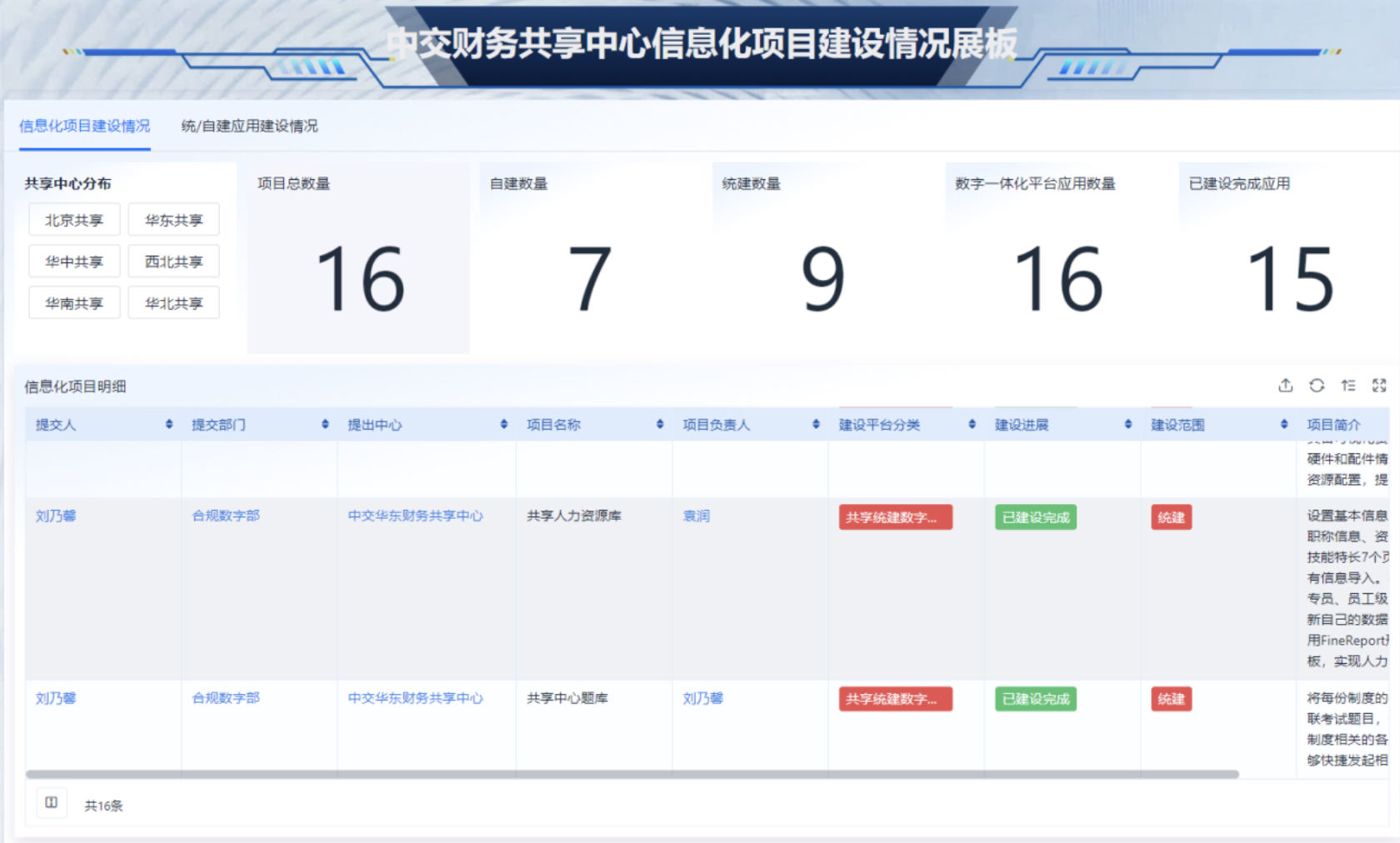The width and height of the screenshot is (1400, 843).
Task: Click project owner 袁润
Action: click(697, 516)
